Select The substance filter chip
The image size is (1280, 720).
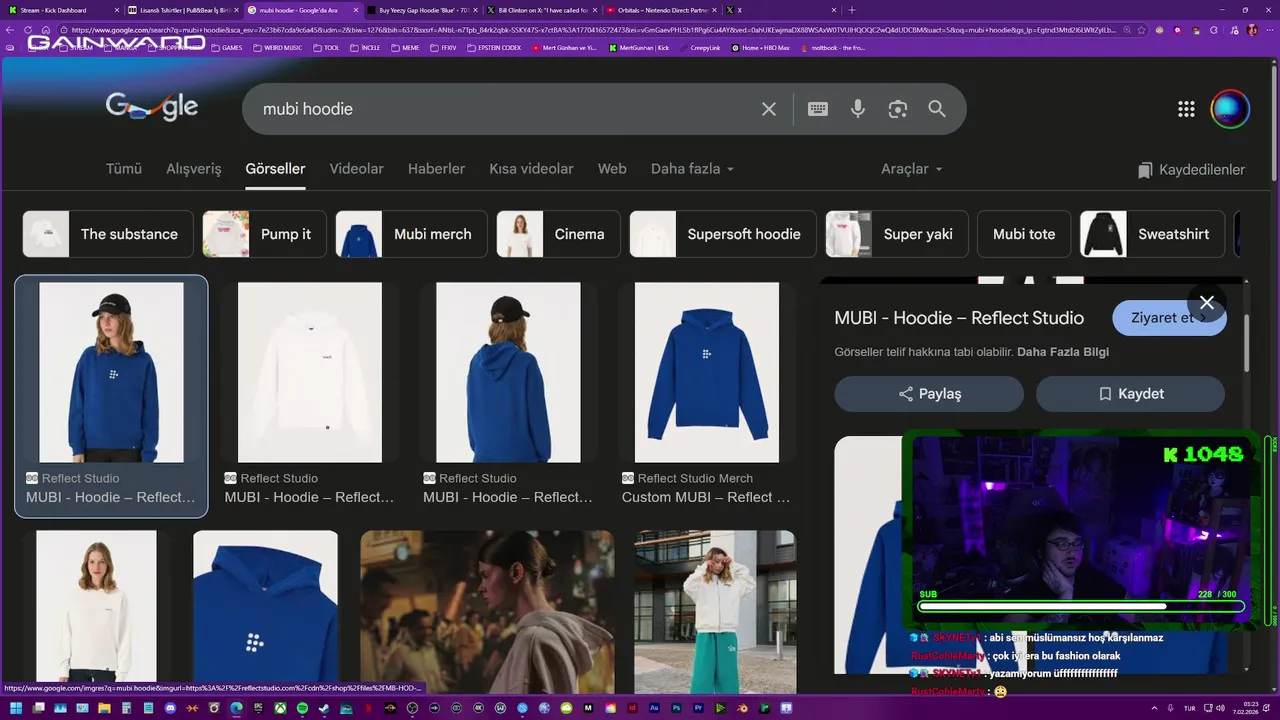pos(108,234)
